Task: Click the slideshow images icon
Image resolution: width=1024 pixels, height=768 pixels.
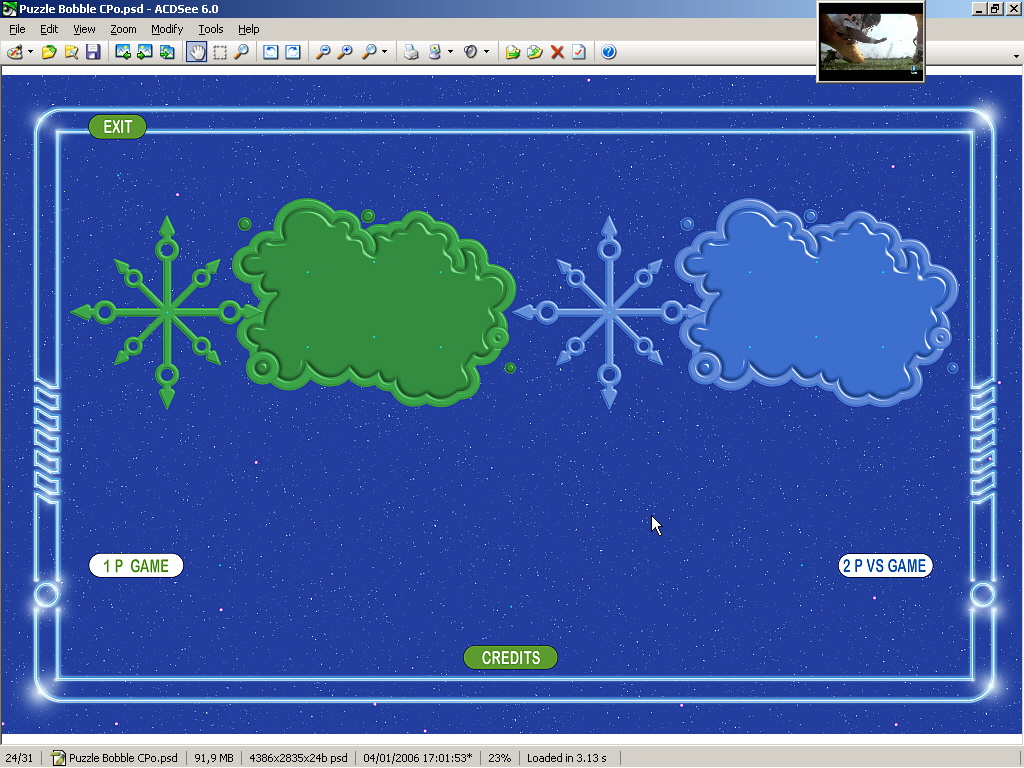Action: [x=167, y=52]
